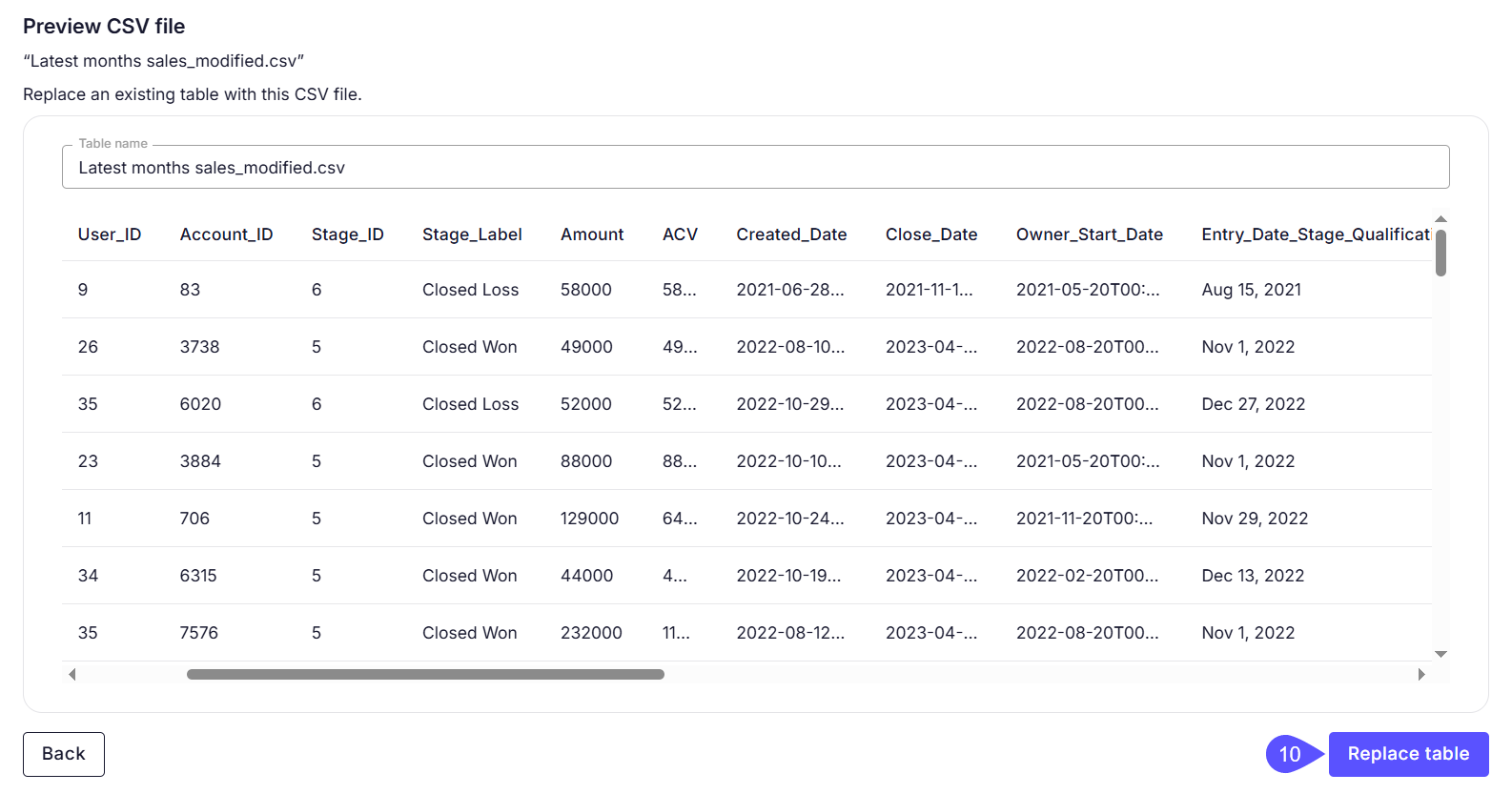Click Created_Date cell 2022-10-19...
Screen dimensions: 1512x794
788,576
